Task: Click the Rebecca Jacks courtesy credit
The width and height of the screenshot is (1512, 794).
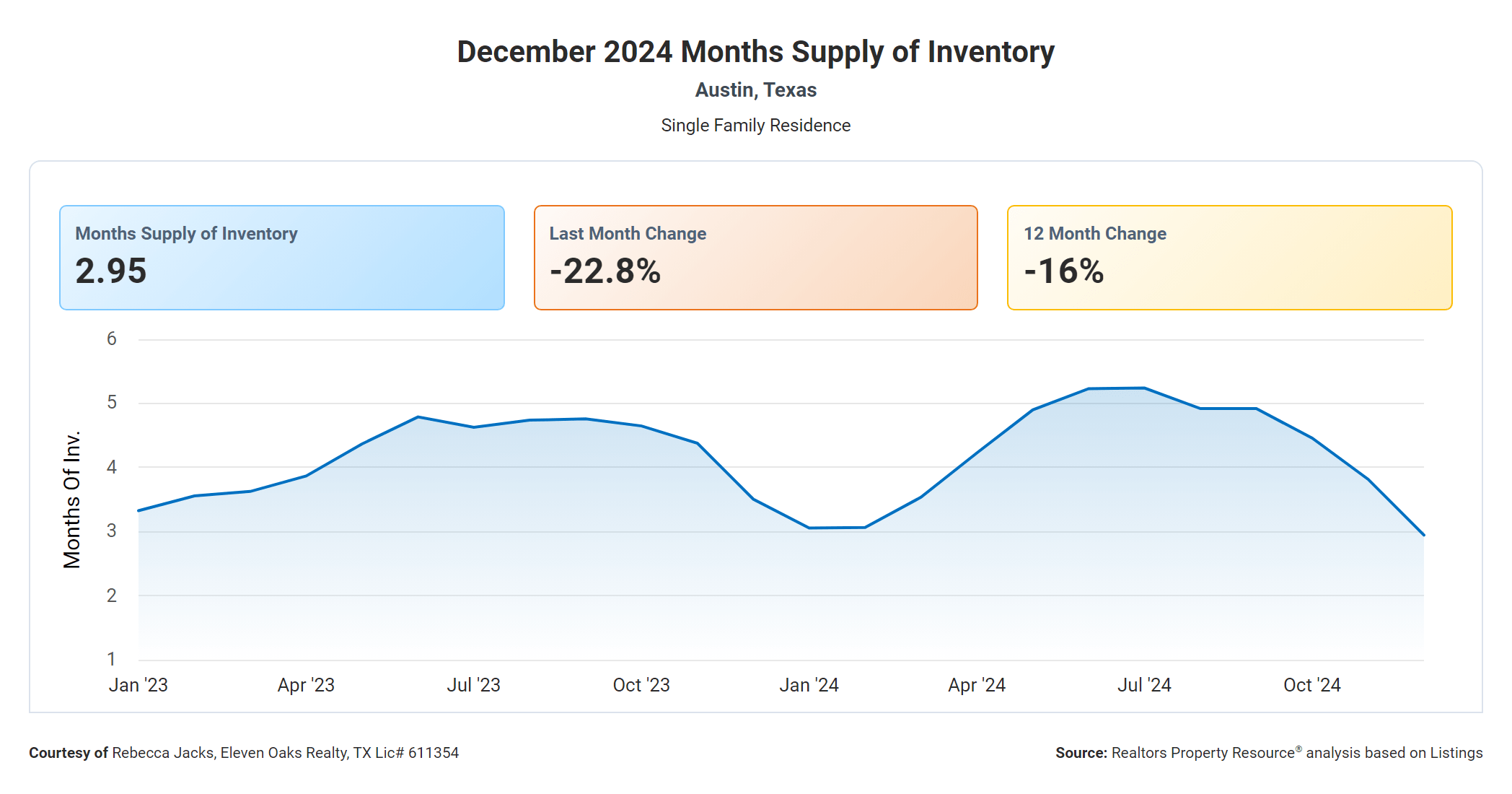Action: click(244, 753)
